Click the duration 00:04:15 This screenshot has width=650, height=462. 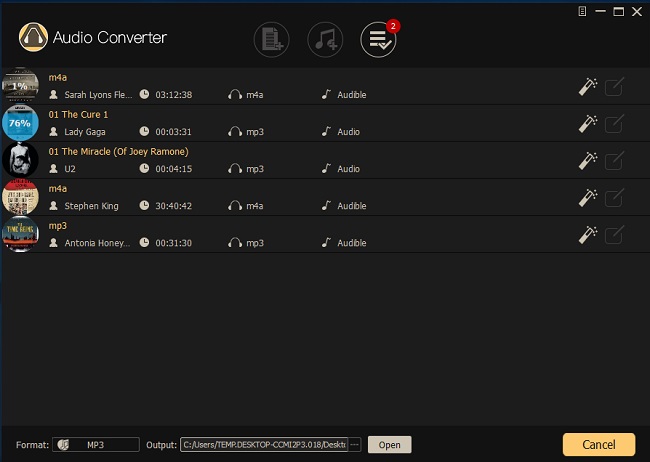click(174, 169)
